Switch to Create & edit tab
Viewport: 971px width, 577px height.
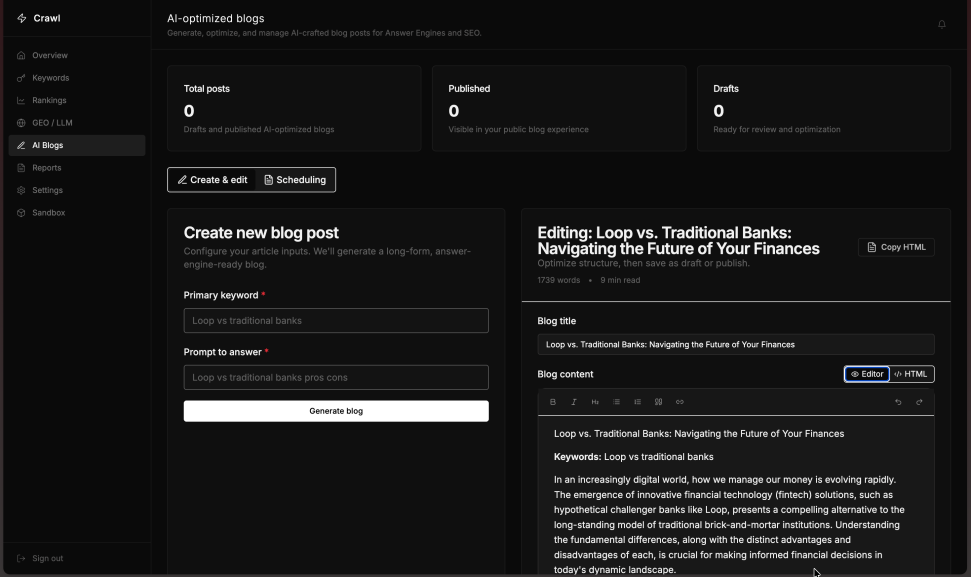point(212,180)
